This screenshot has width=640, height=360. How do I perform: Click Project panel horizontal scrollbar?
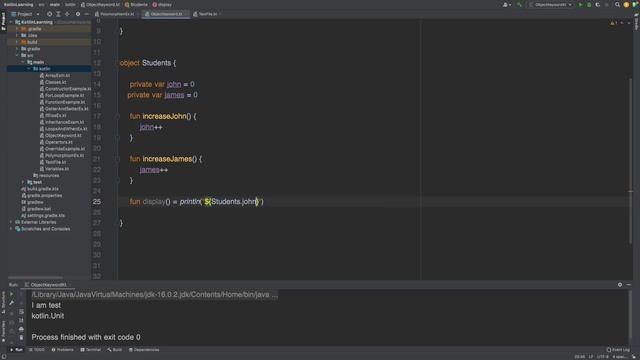(36, 278)
